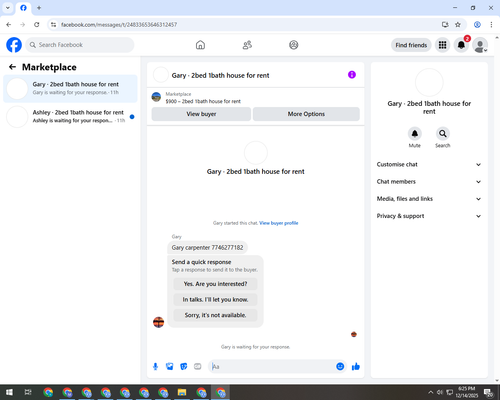Send a thumbs-up like

[356, 367]
